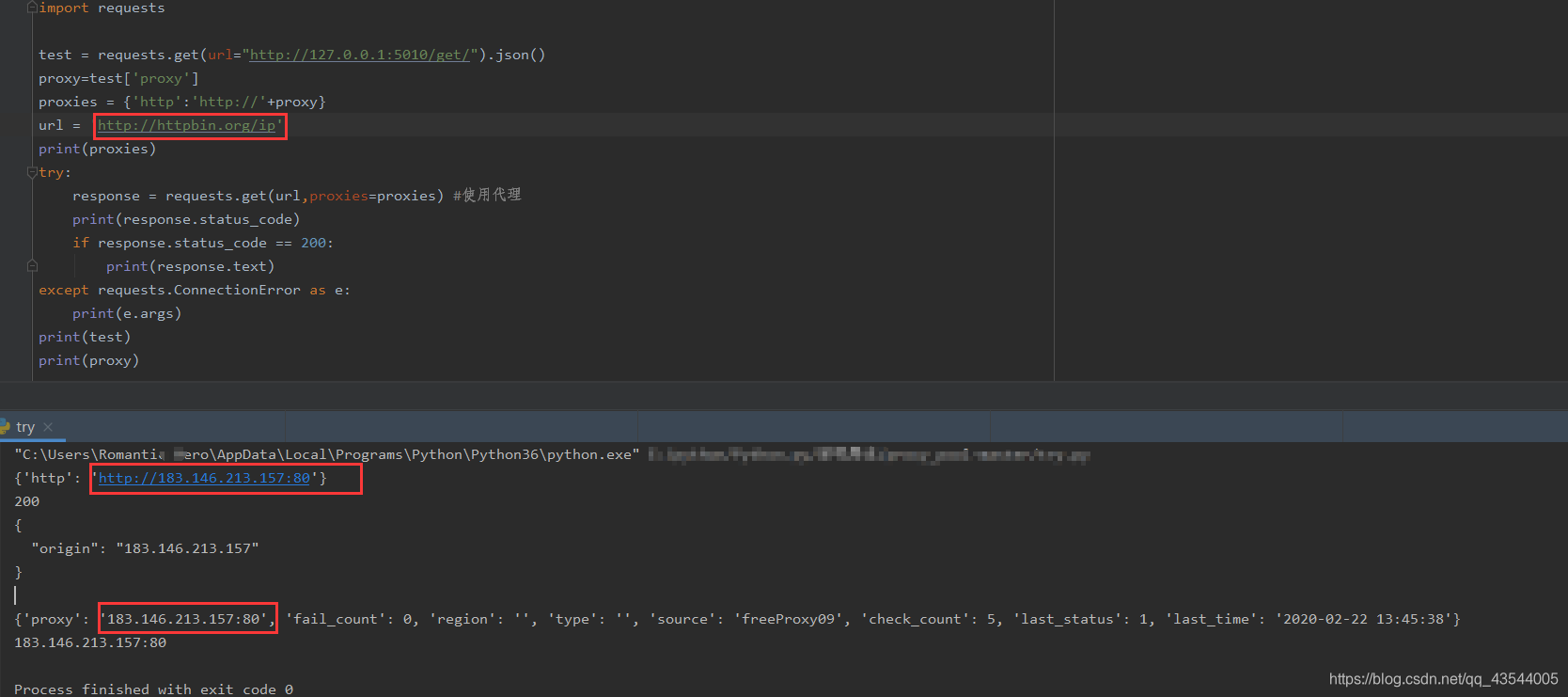
Task: Collapse the import block fold marker
Action: (x=32, y=8)
